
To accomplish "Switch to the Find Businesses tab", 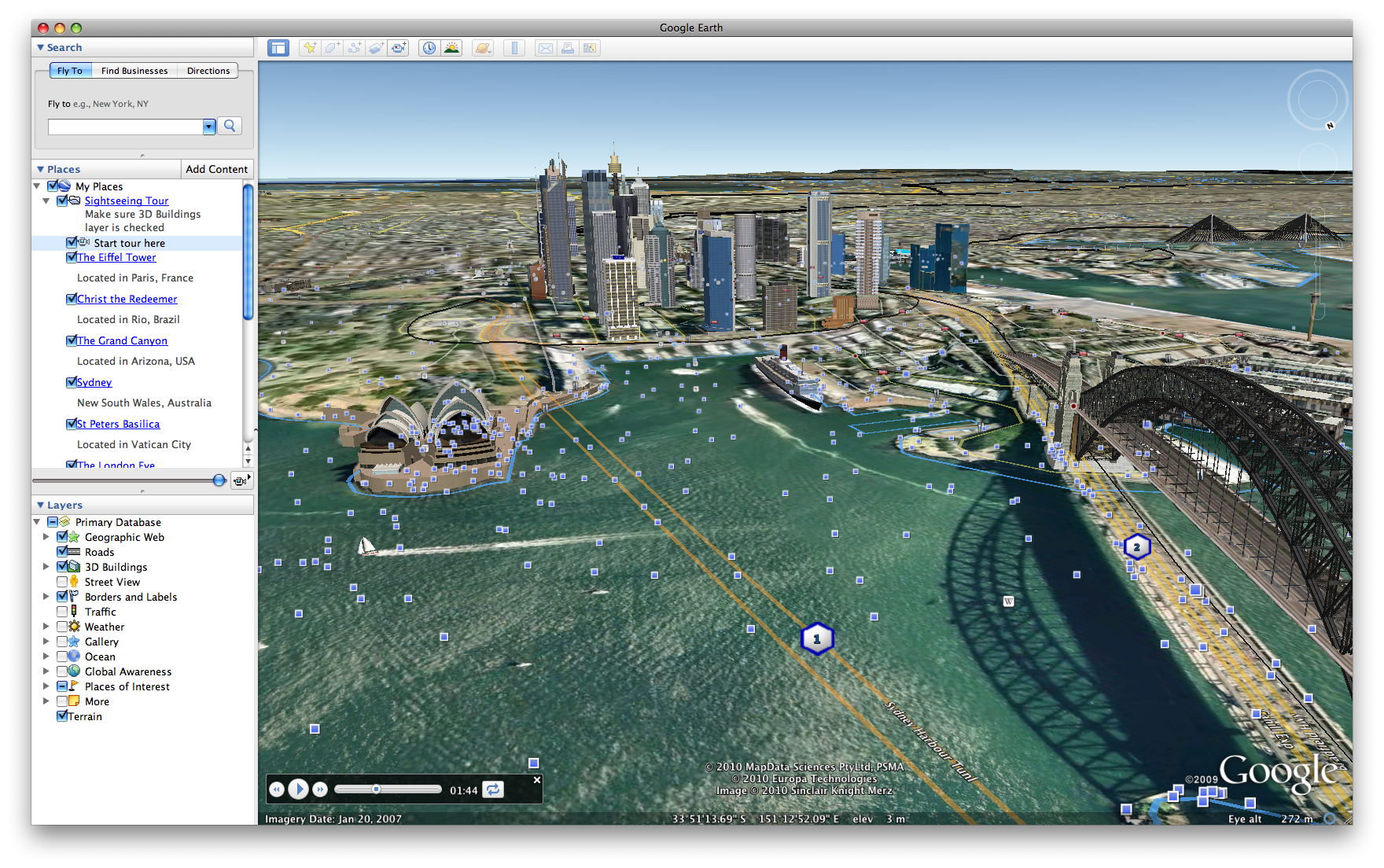I will click(x=134, y=71).
